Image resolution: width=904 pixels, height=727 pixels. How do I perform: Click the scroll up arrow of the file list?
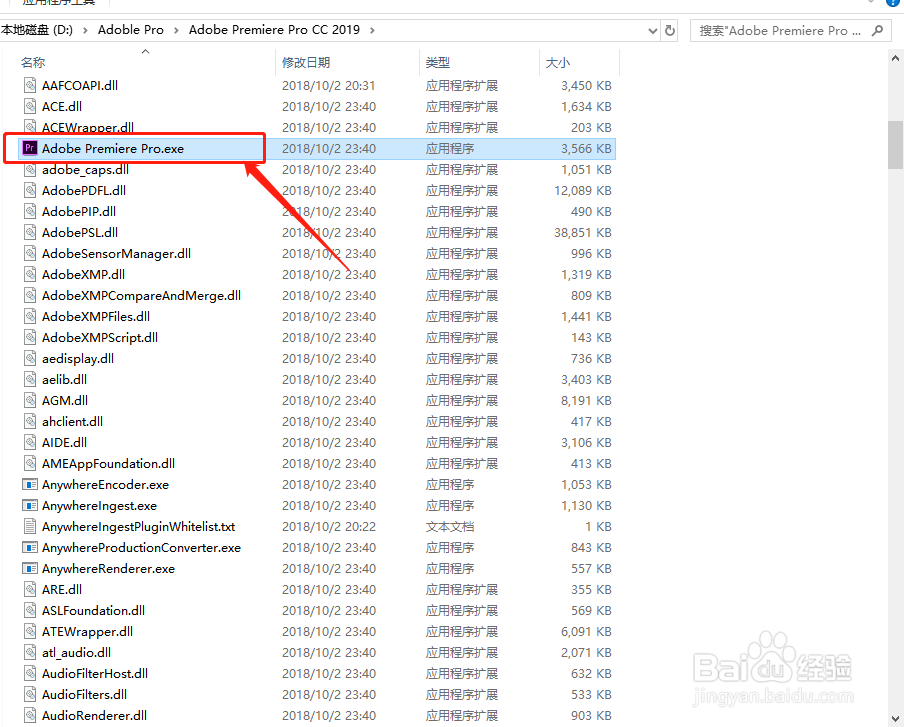(x=895, y=58)
